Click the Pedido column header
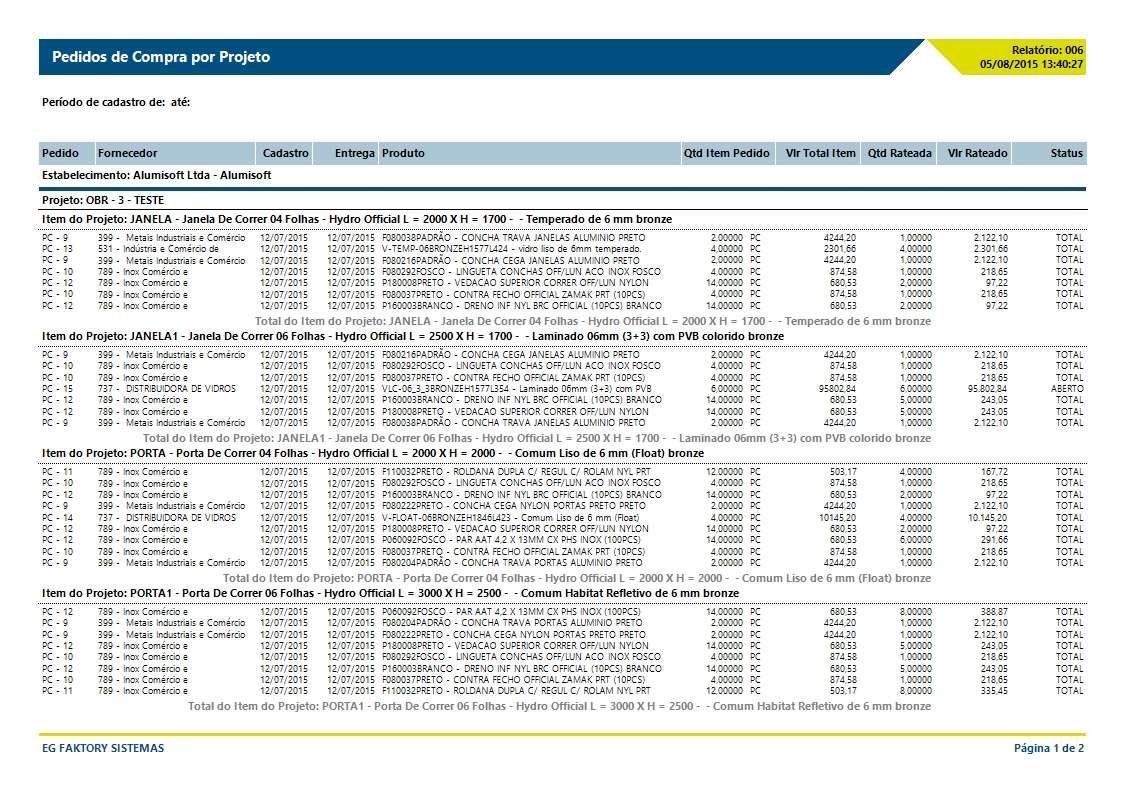 point(60,153)
